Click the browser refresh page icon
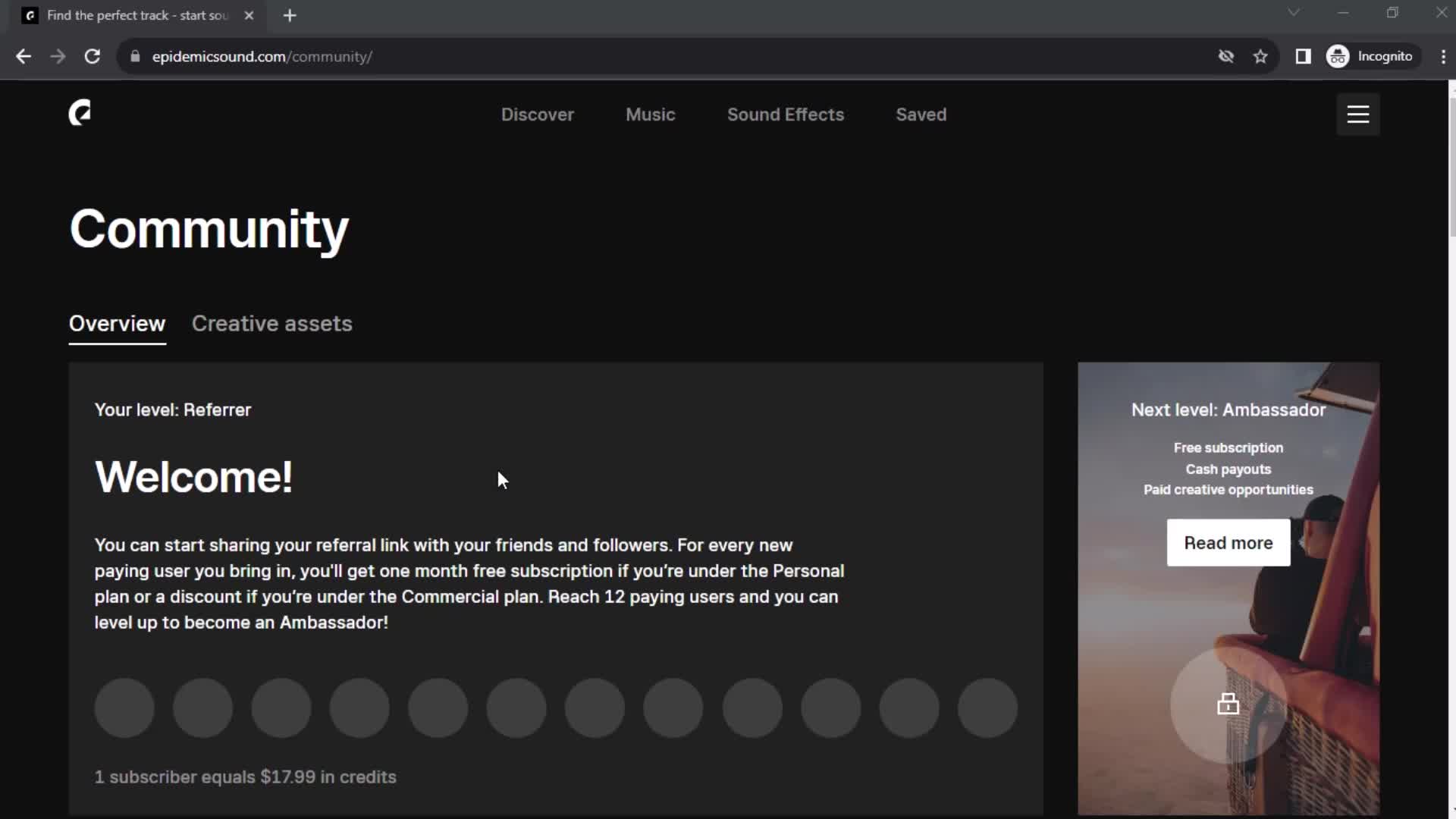 coord(91,56)
